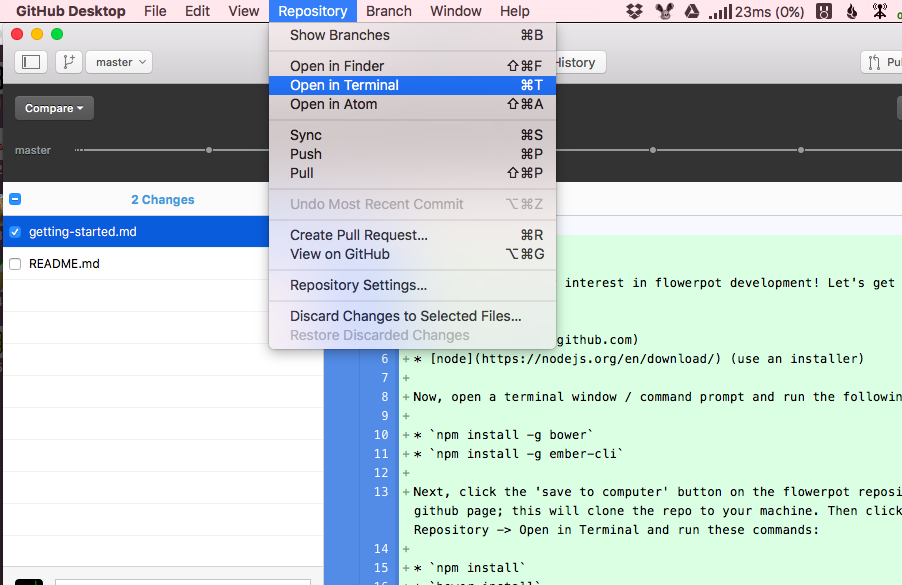Click the 23ms (0%) latency status text
Screen dimensions: 902x585
coord(770,12)
